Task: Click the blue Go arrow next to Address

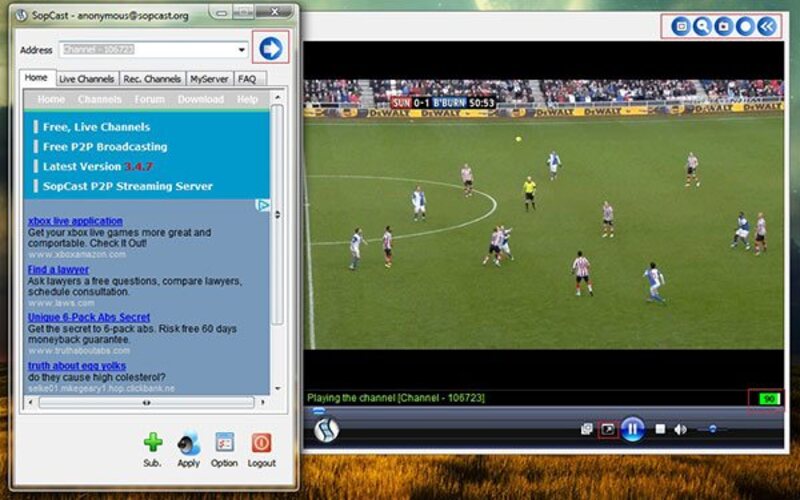Action: 270,48
